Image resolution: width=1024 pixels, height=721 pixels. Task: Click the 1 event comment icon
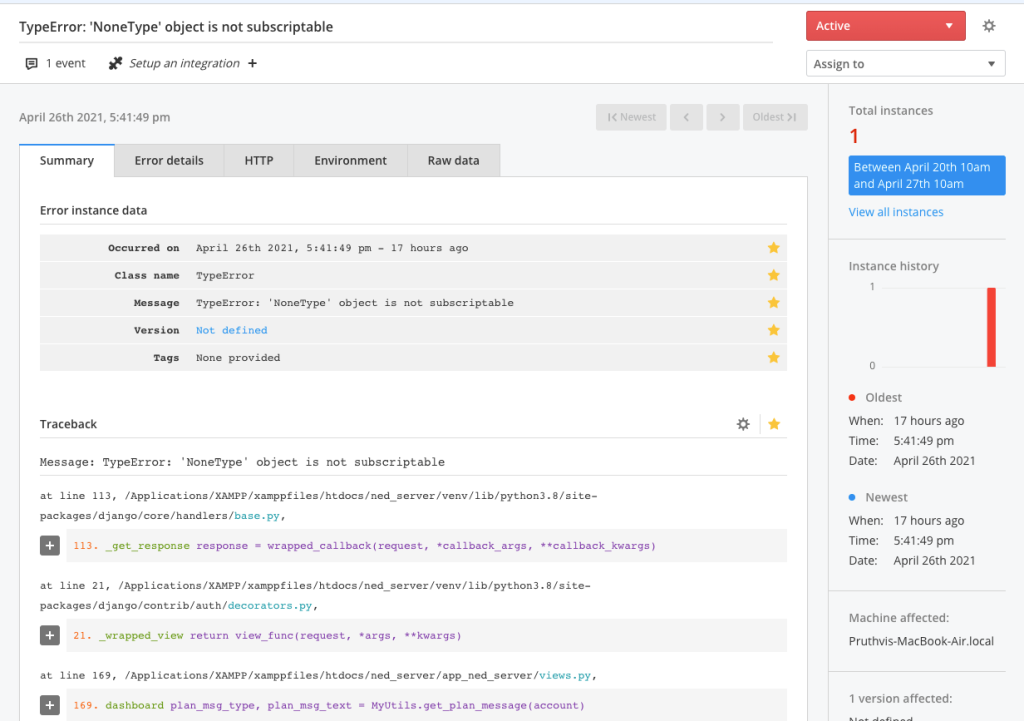(x=32, y=64)
